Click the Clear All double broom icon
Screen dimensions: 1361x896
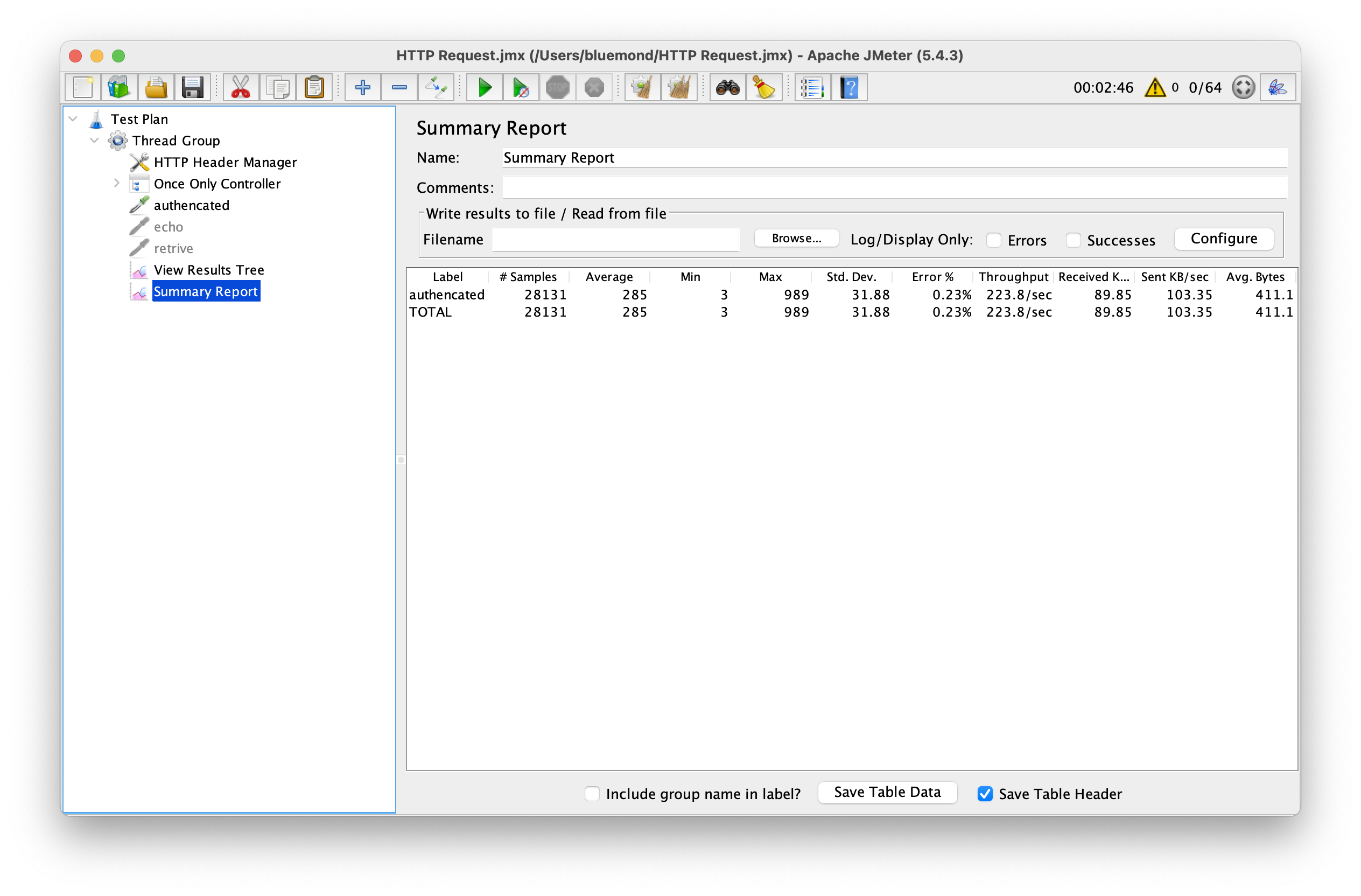coord(679,87)
